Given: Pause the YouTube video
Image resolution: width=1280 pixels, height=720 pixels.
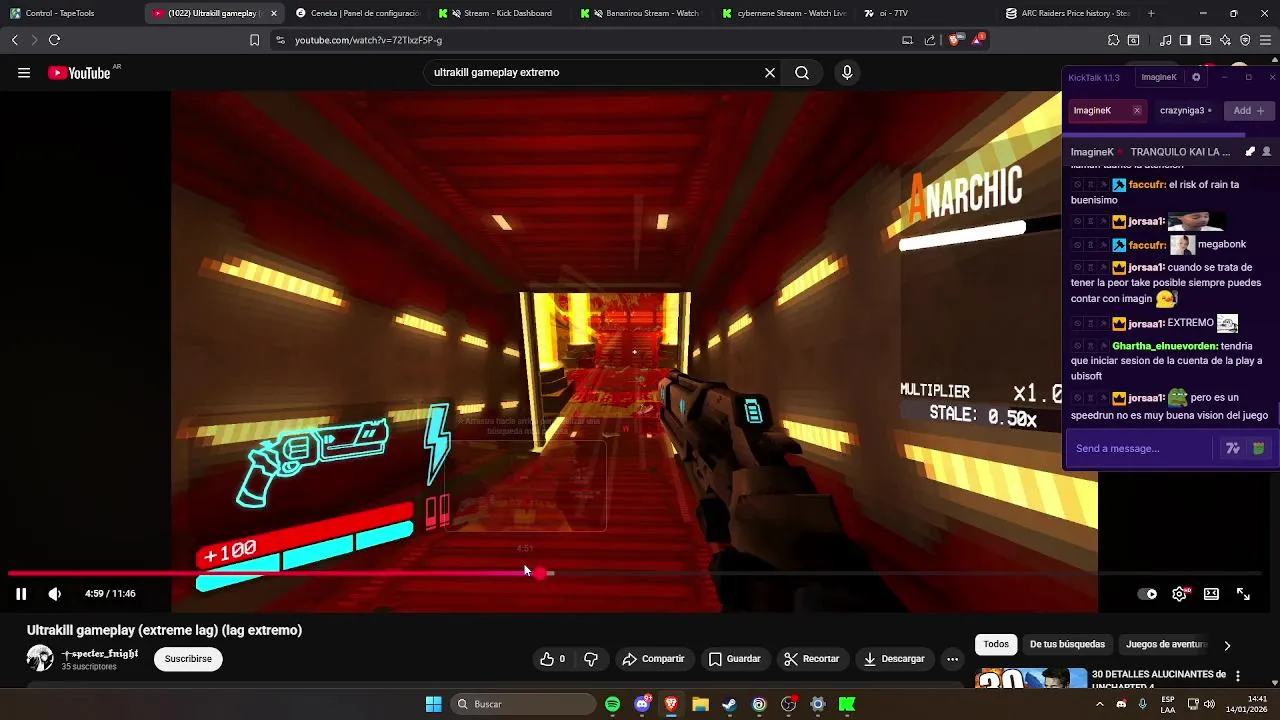Looking at the screenshot, I should pyautogui.click(x=21, y=594).
